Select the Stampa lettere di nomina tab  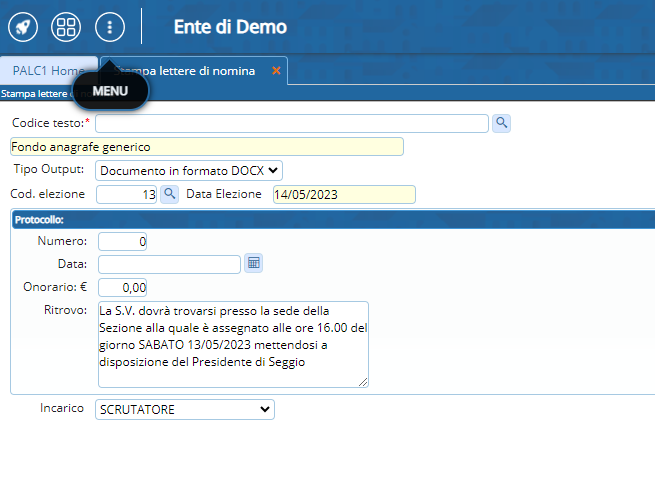pos(190,71)
